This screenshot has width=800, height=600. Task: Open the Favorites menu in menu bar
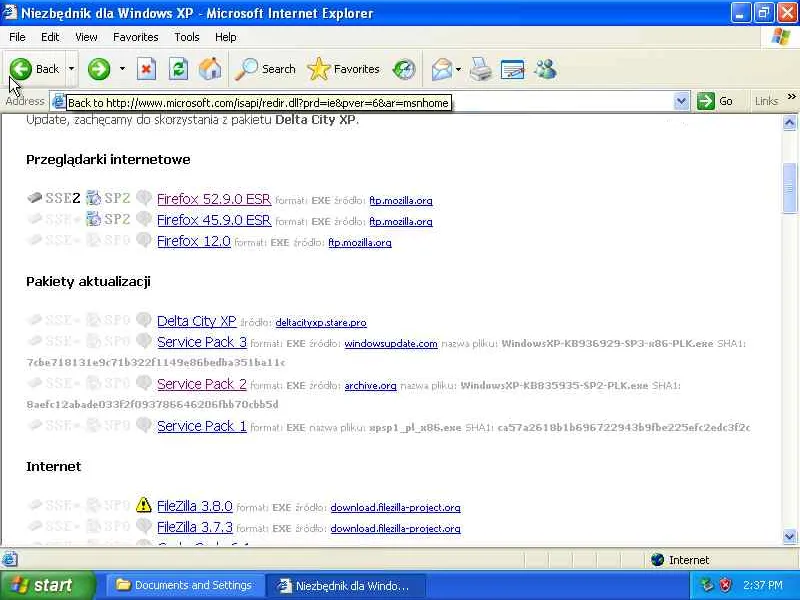[x=136, y=37]
